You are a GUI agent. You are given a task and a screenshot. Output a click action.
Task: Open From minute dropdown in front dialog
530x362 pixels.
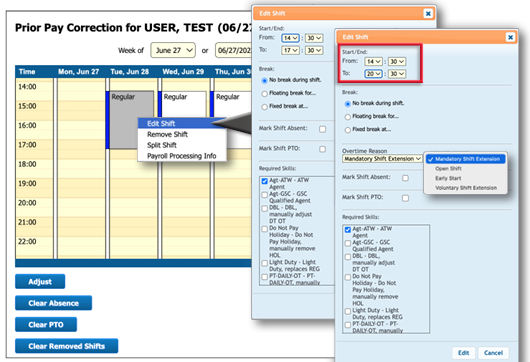tap(397, 62)
